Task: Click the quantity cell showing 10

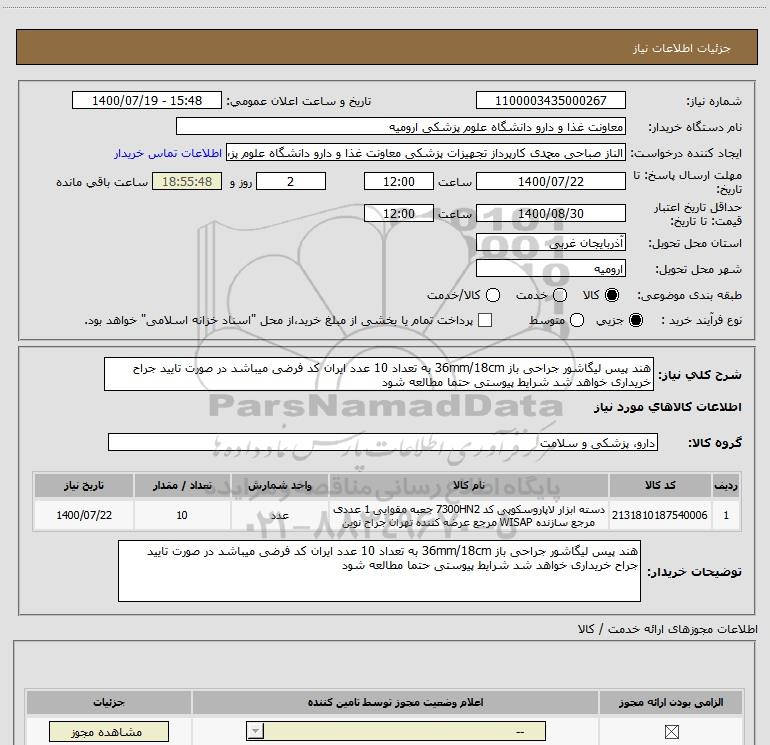Action: point(182,515)
